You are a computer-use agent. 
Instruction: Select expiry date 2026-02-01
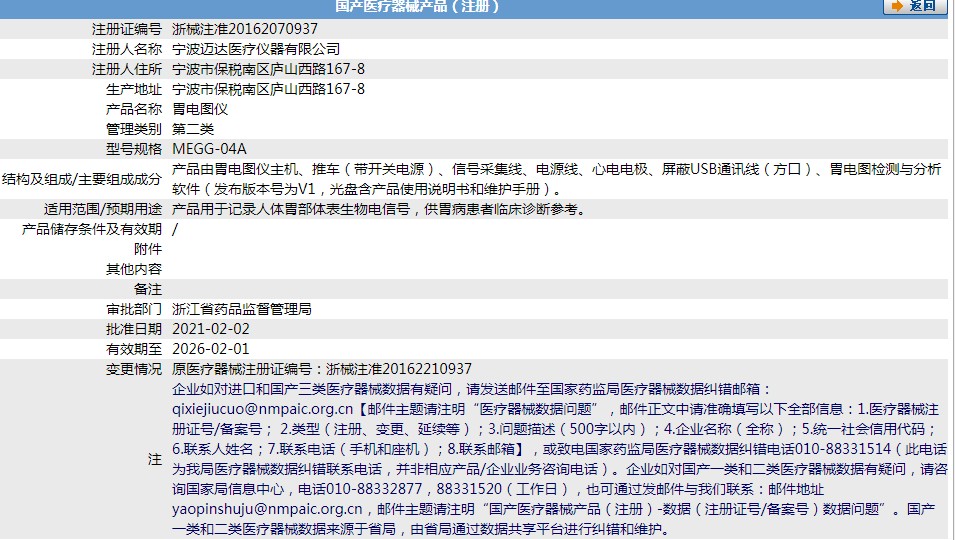pyautogui.click(x=211, y=350)
